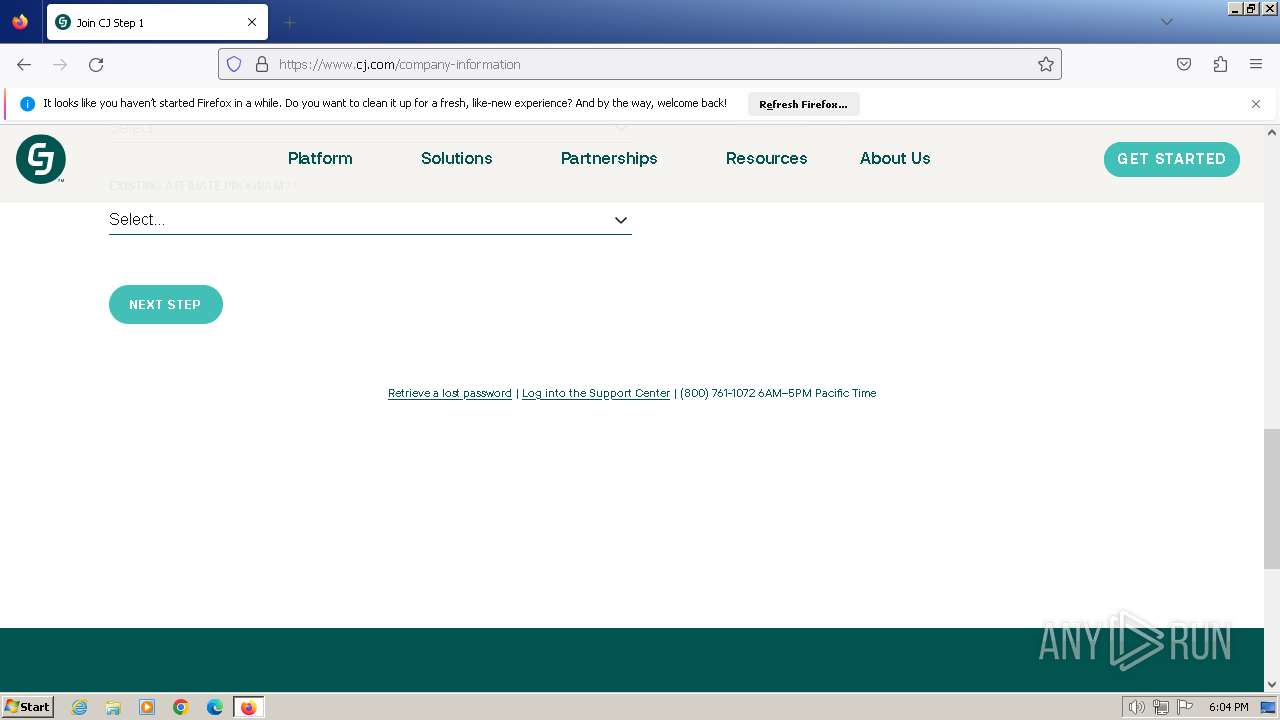Viewport: 1280px width, 720px height.
Task: Dismiss the Firefox refresh notification bar
Action: [x=1256, y=104]
